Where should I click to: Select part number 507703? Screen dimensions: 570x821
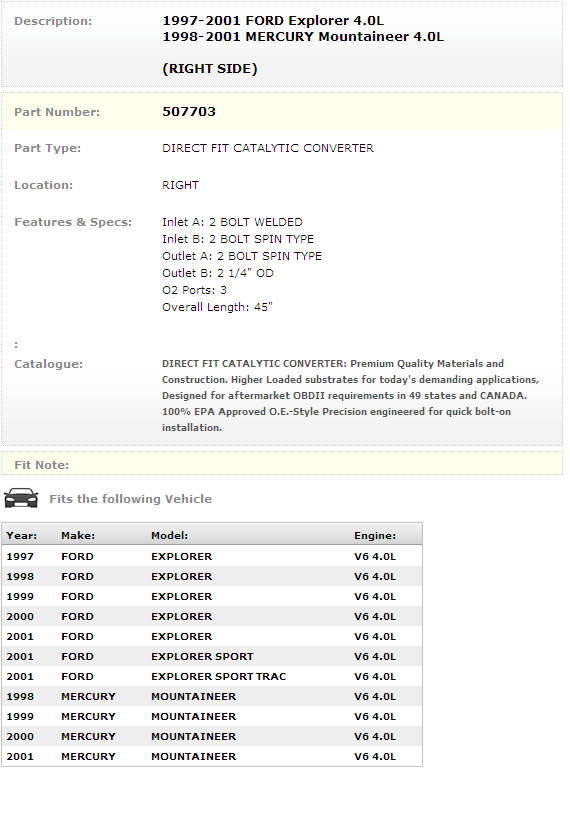tap(189, 112)
